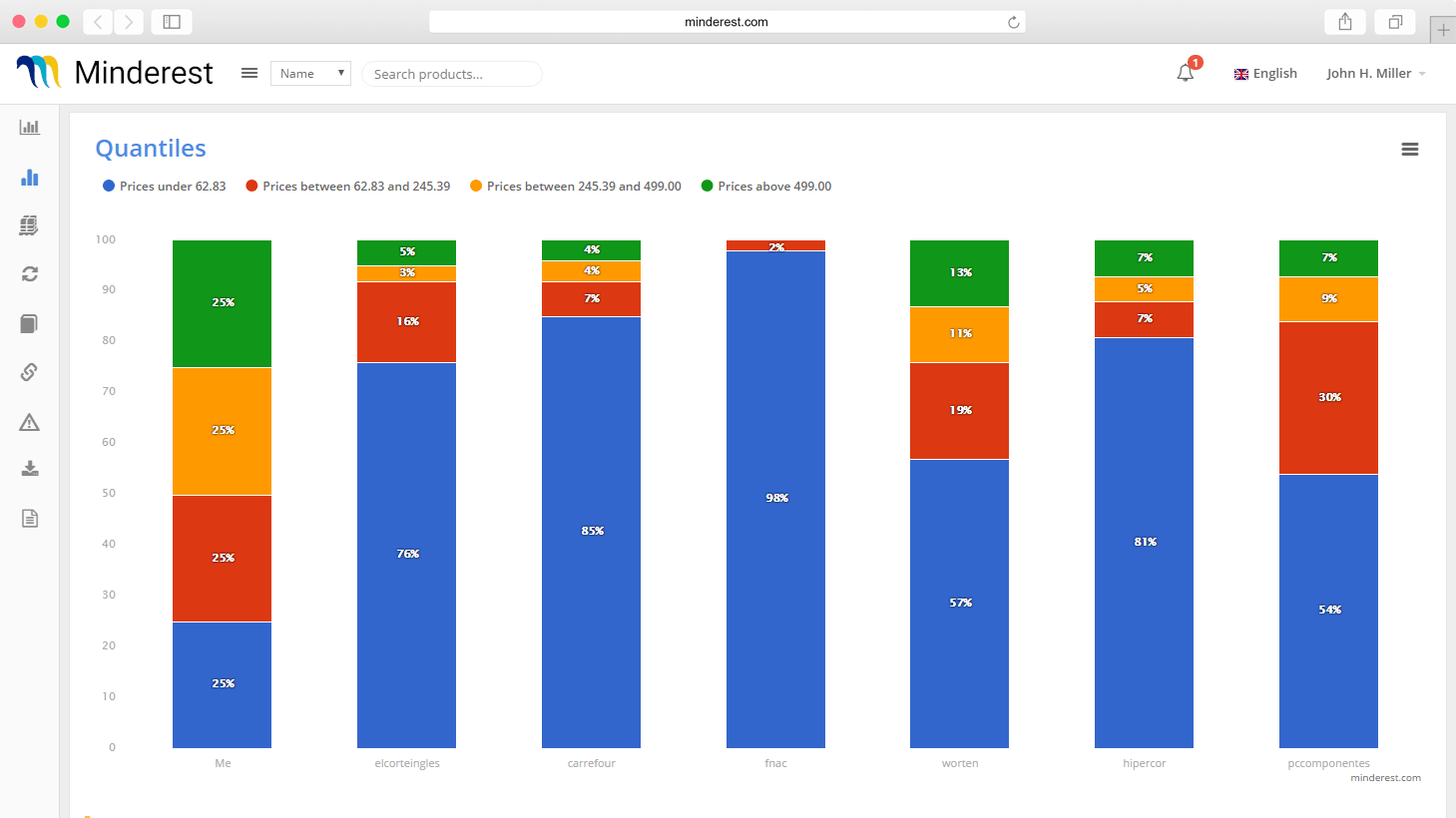Click the 'fnac' axis label
This screenshot has height=818, width=1456.
pos(775,763)
